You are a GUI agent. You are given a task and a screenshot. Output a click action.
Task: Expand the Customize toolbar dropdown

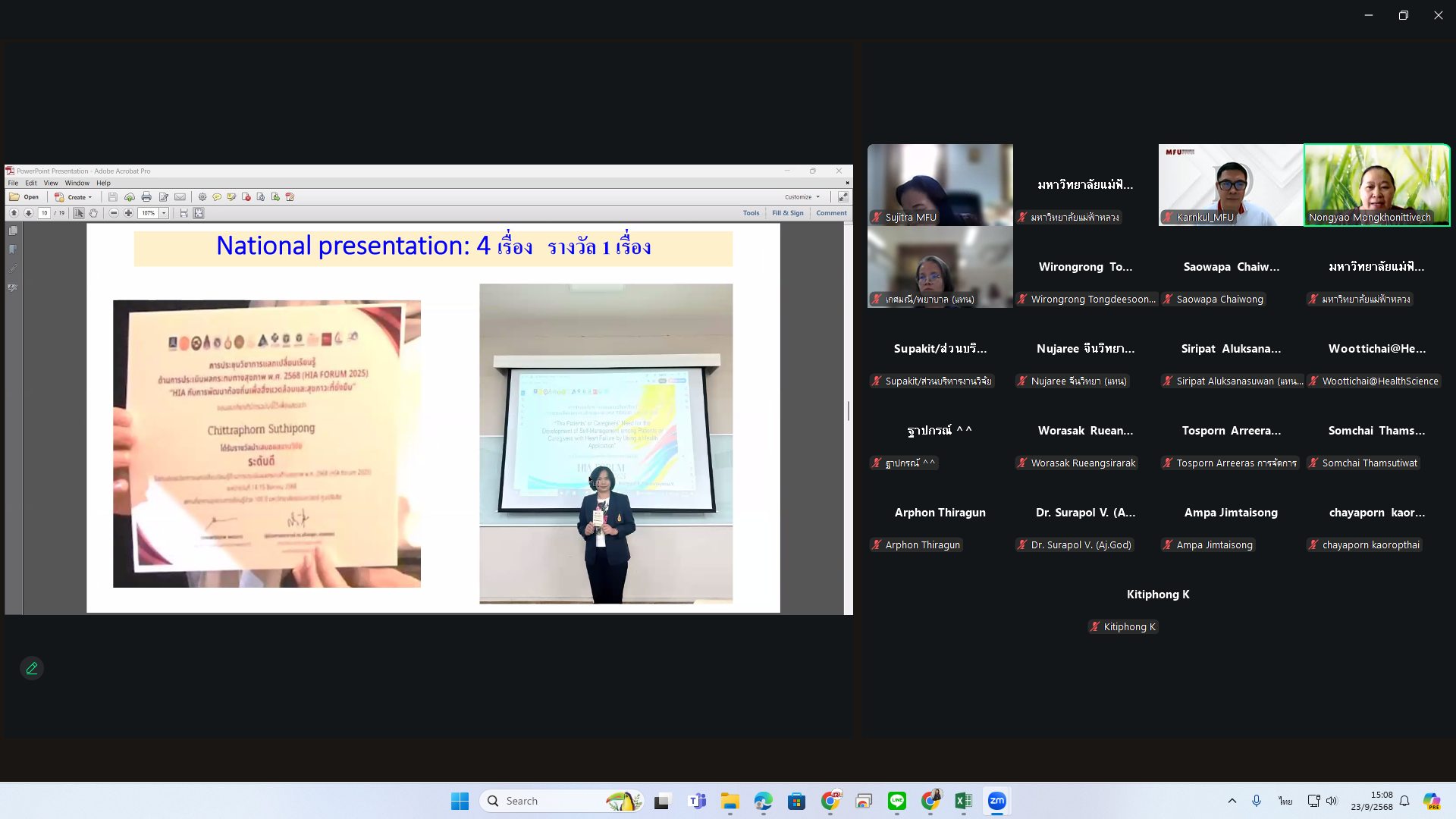coord(802,197)
